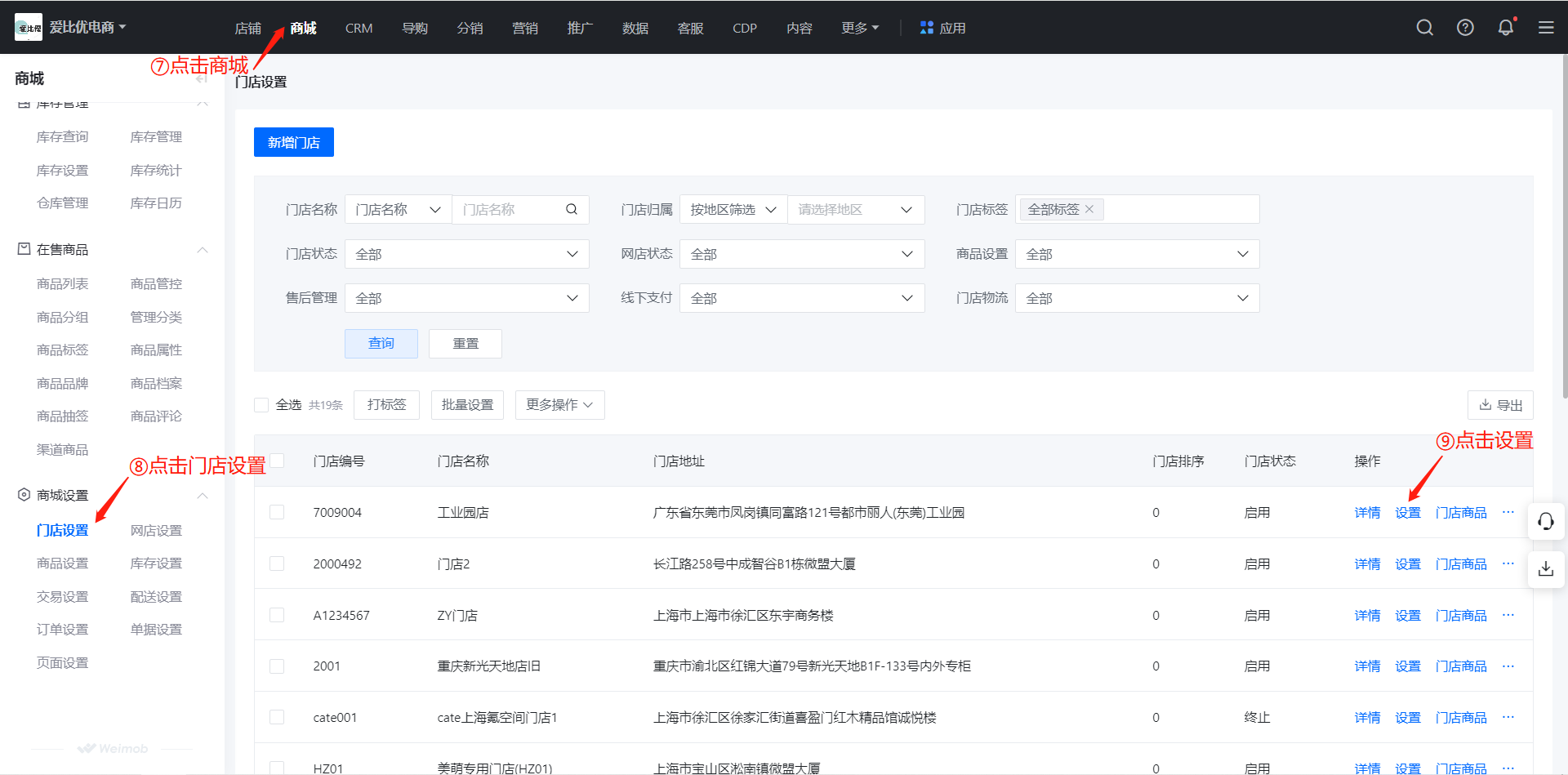Screen dimensions: 1568x775
Task: Open 设置 for store 7009004
Action: (x=1407, y=512)
